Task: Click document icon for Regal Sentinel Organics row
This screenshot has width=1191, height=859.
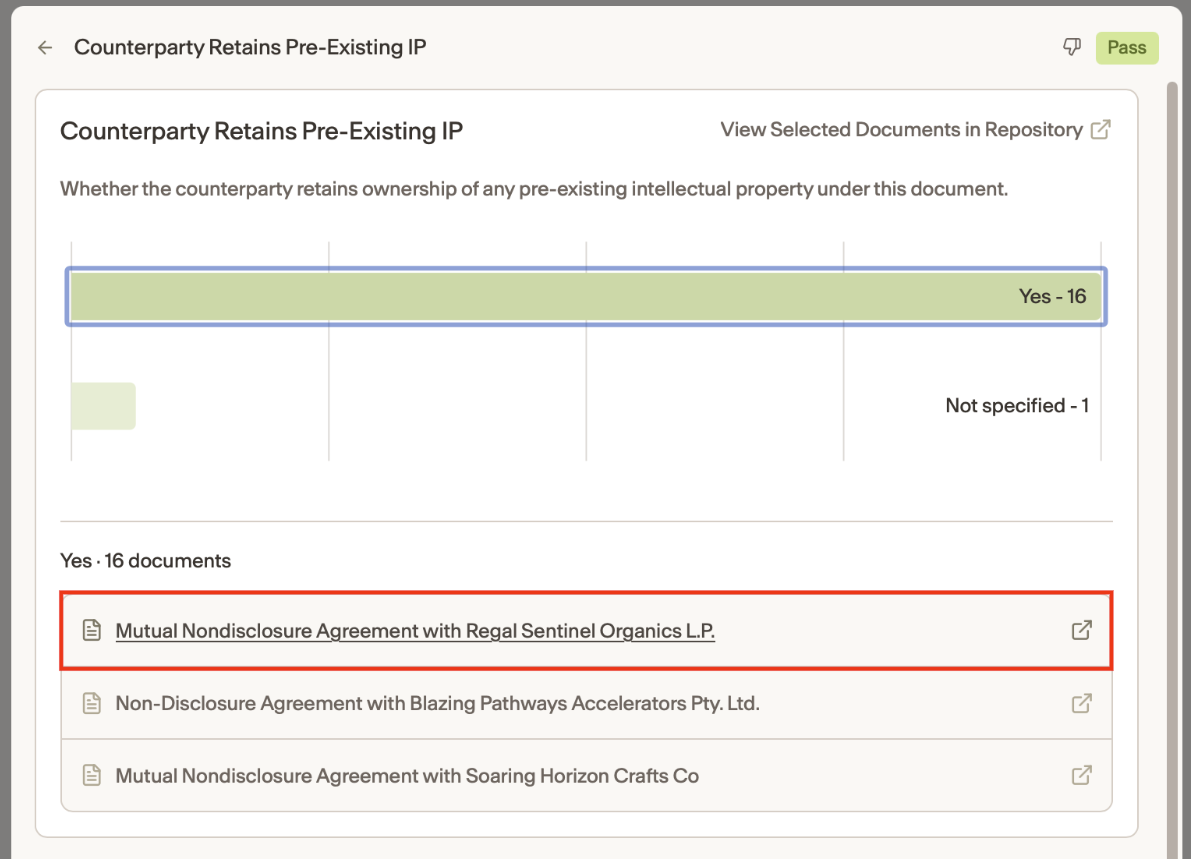Action: pyautogui.click(x=92, y=630)
